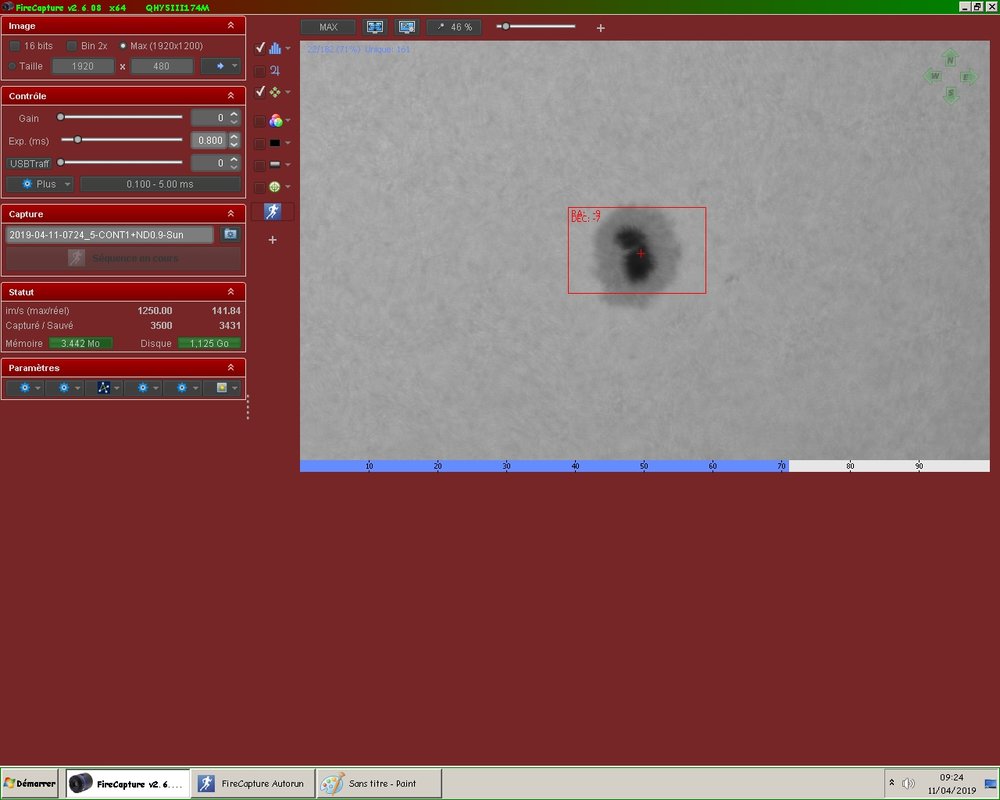The width and height of the screenshot is (1000, 800).
Task: Collapse the Image panel
Action: (x=231, y=26)
